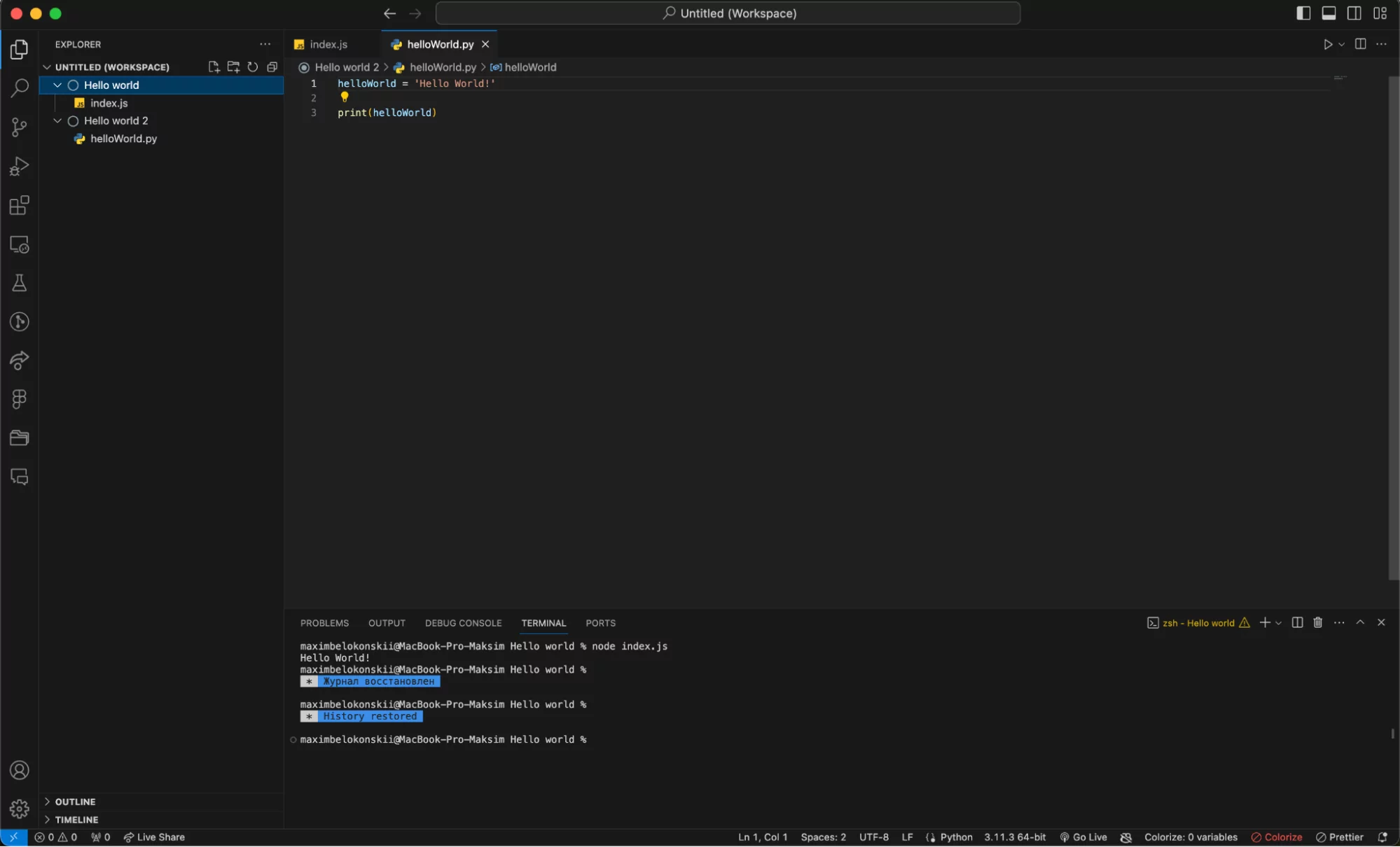Click Go Live in the status bar

1083,837
